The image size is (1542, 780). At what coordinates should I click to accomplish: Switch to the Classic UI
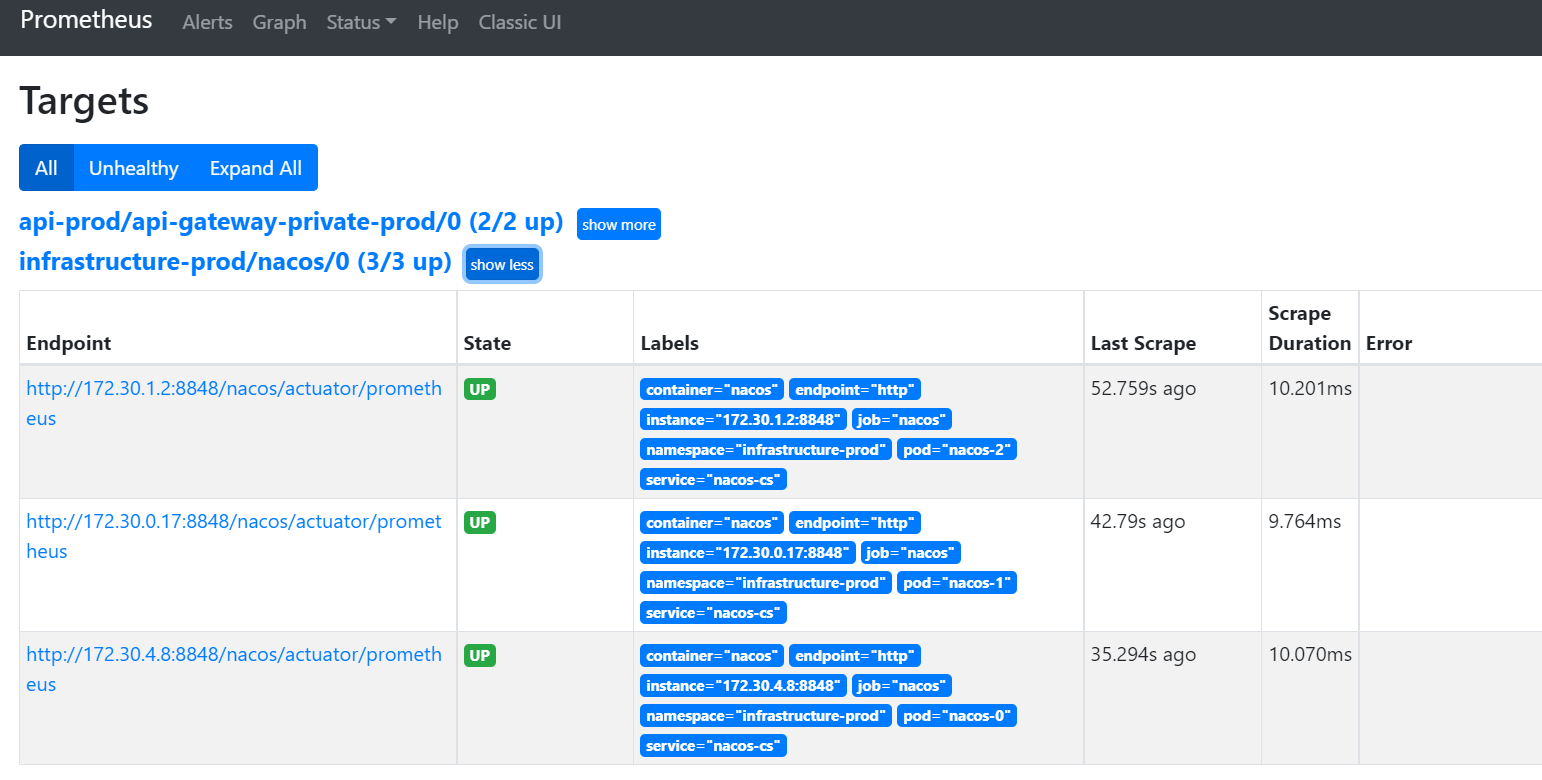point(520,22)
